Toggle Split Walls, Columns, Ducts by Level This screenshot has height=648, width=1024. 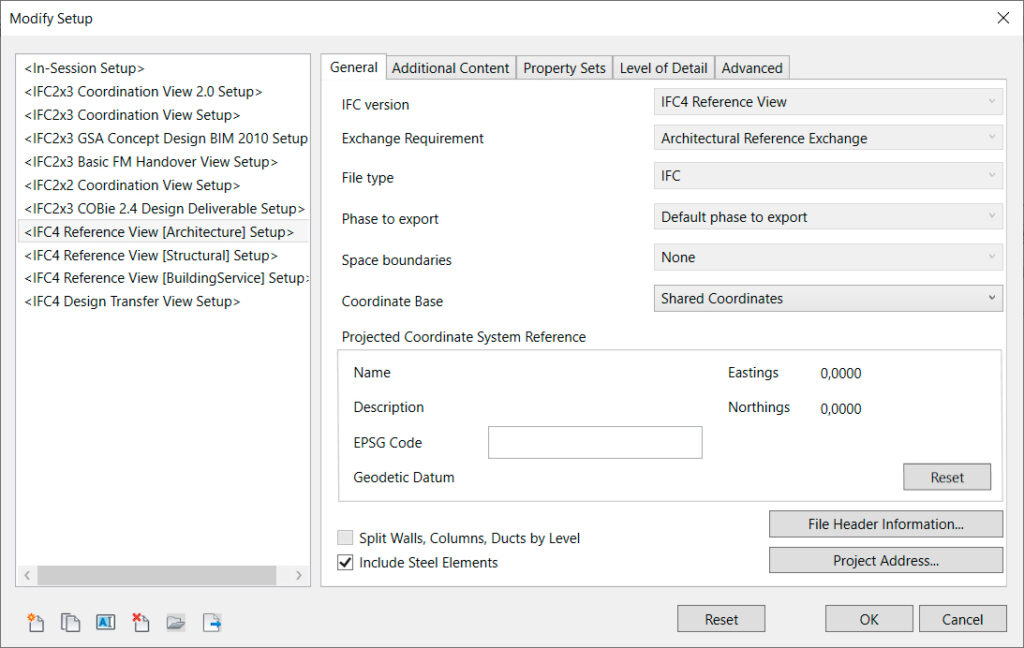tap(345, 538)
